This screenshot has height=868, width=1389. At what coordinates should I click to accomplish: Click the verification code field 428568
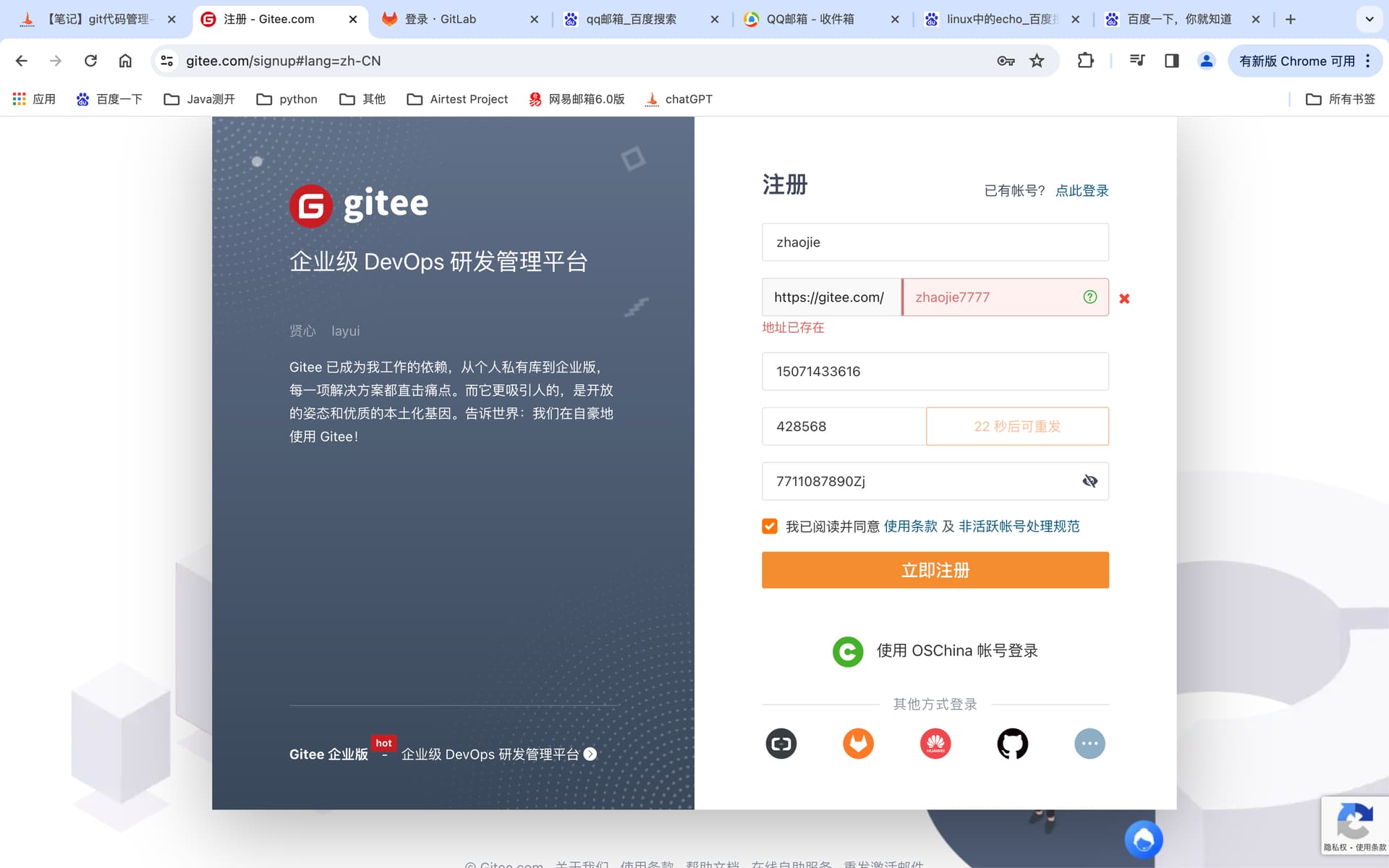pos(844,426)
